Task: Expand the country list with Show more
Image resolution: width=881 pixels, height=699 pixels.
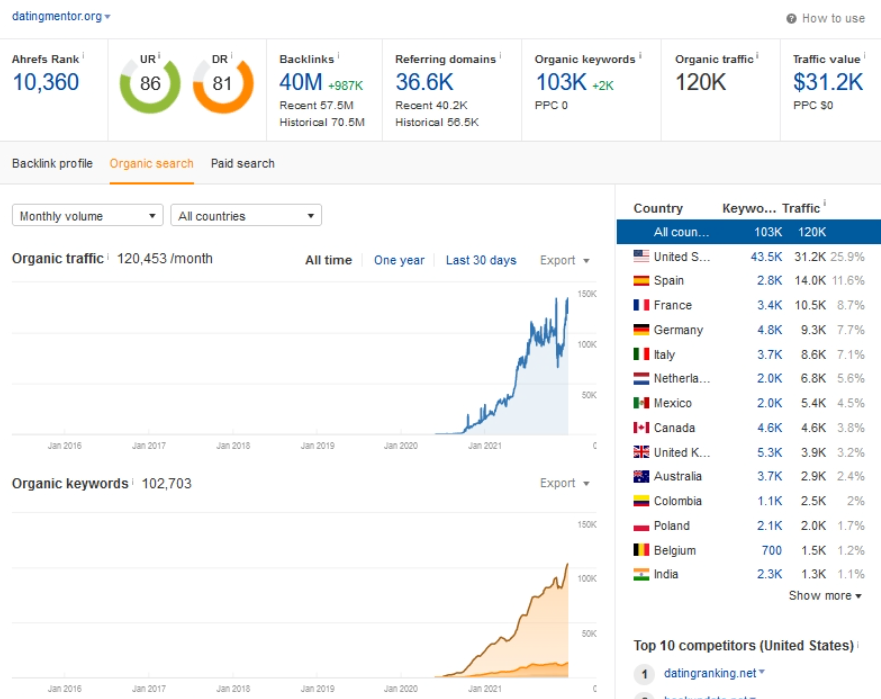Action: (x=825, y=596)
